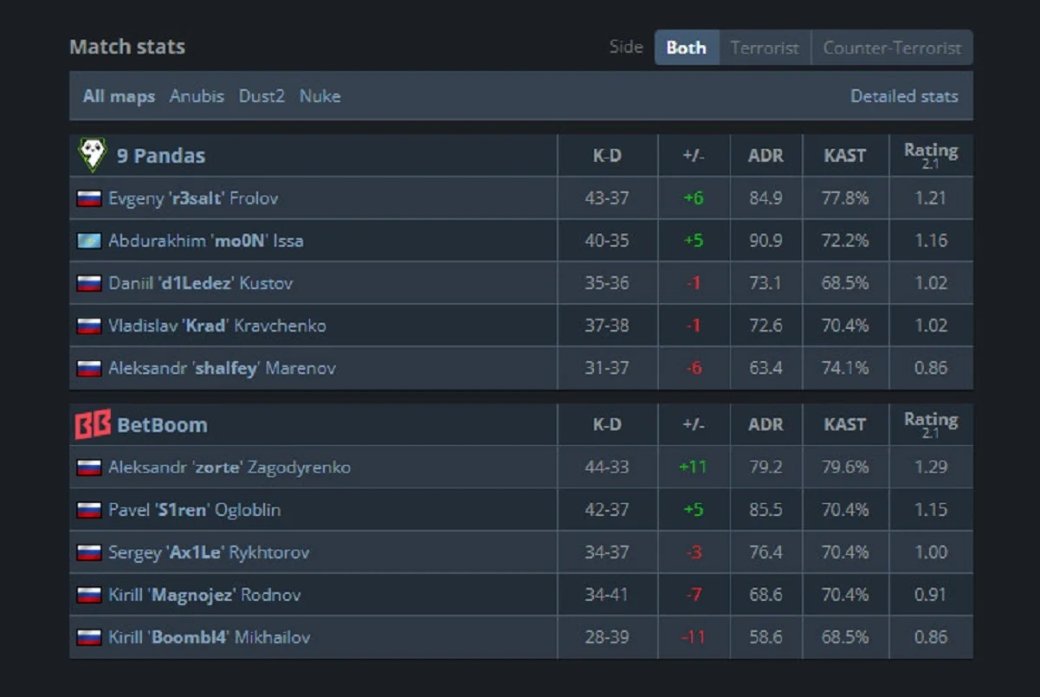Open the Anubis map tab
The height and width of the screenshot is (697, 1040).
[196, 96]
